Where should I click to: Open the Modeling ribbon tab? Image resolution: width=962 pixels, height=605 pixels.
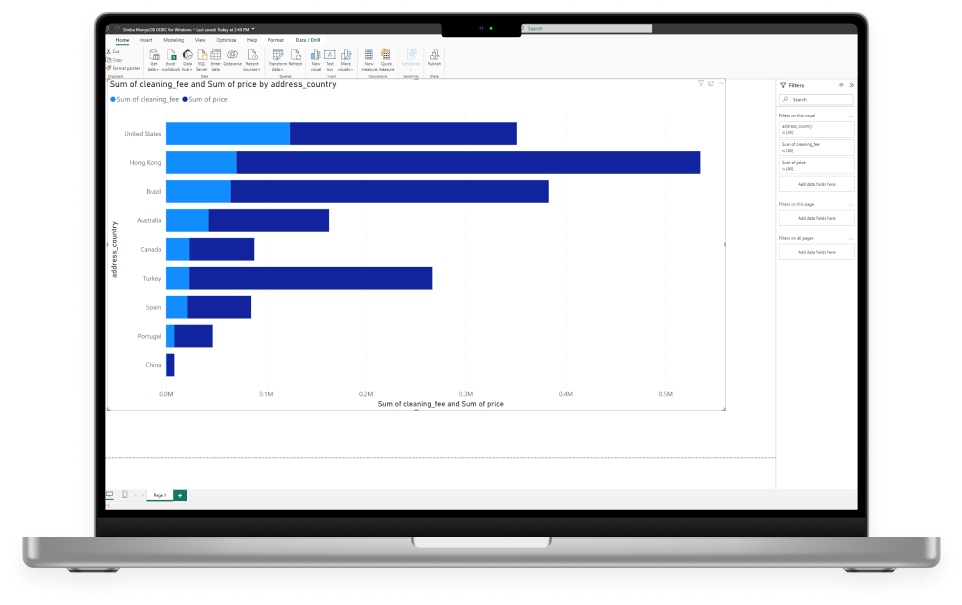click(172, 40)
